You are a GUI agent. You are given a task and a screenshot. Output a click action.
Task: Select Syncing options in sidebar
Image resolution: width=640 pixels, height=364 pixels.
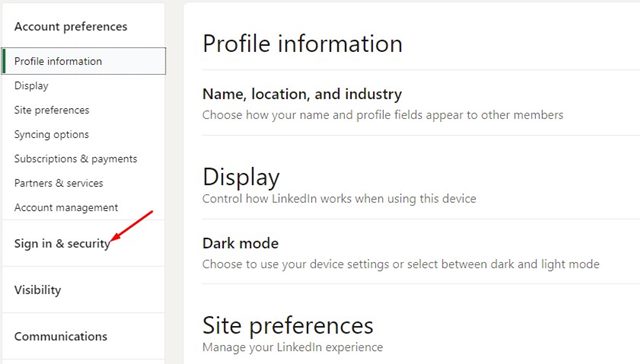[51, 134]
